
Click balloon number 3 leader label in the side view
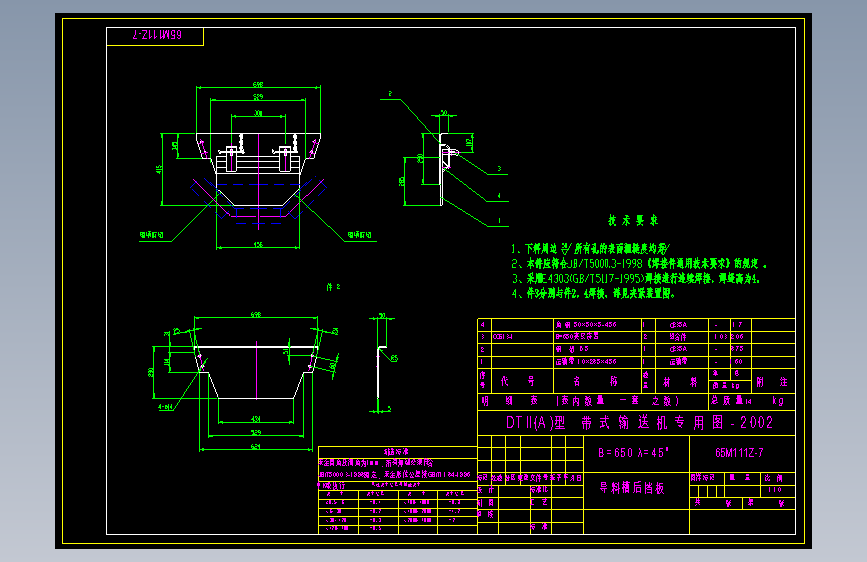coord(499,169)
